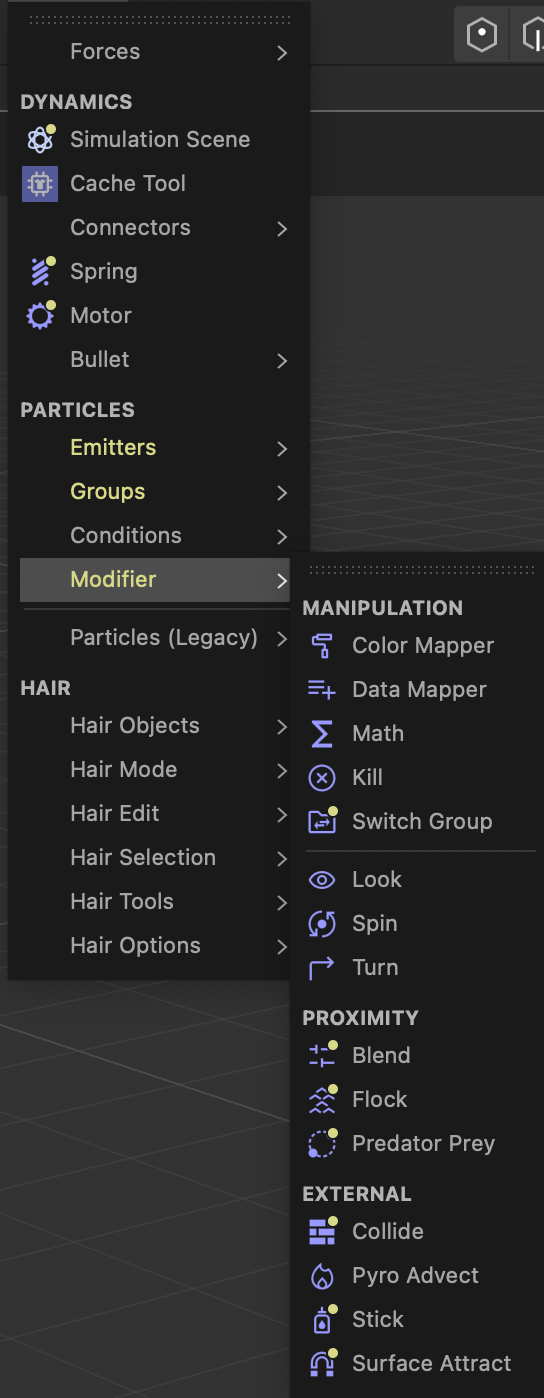Select the Math sigma icon
The width and height of the screenshot is (544, 1398).
tap(322, 733)
